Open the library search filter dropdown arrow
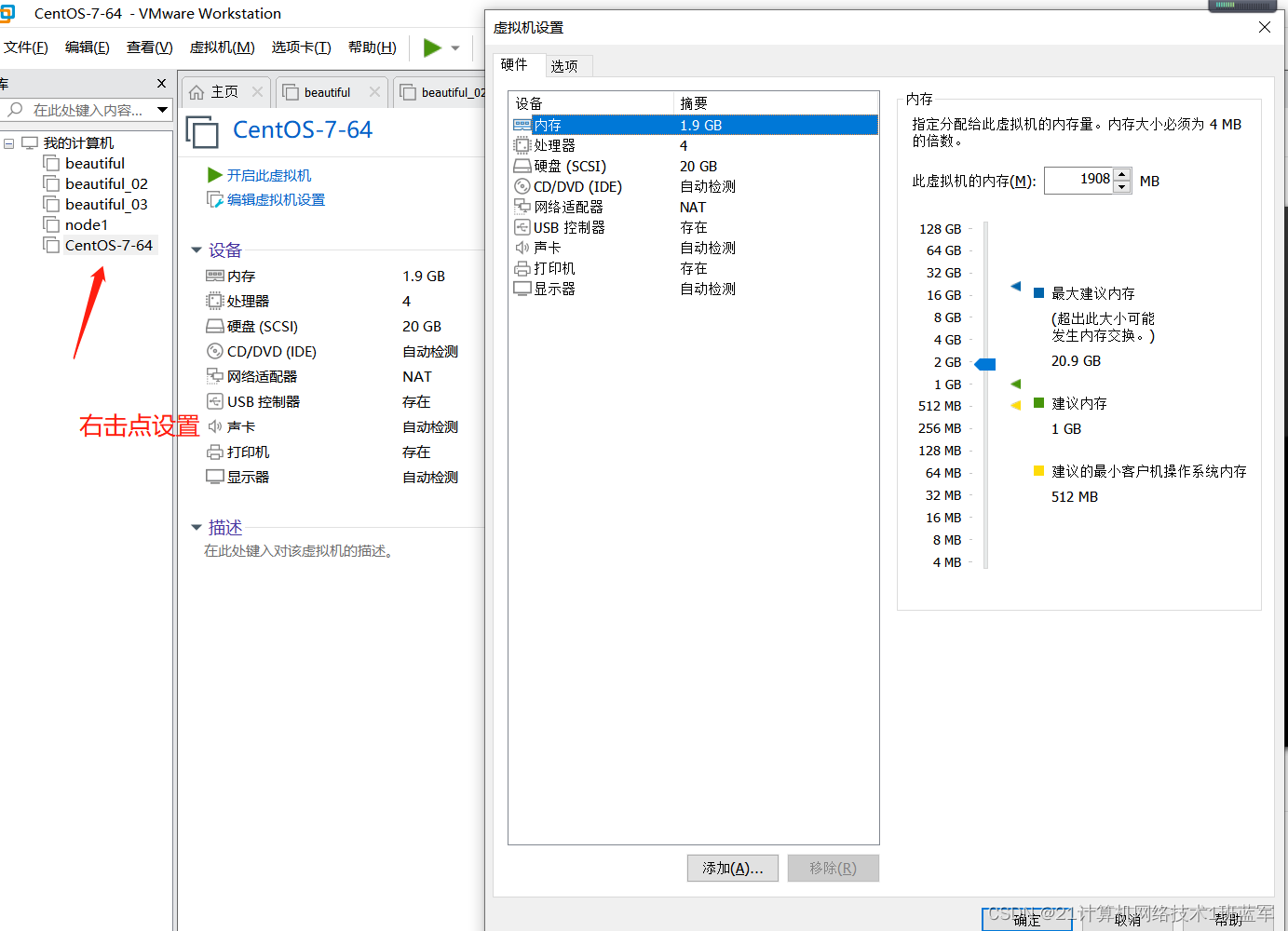 coord(163,110)
